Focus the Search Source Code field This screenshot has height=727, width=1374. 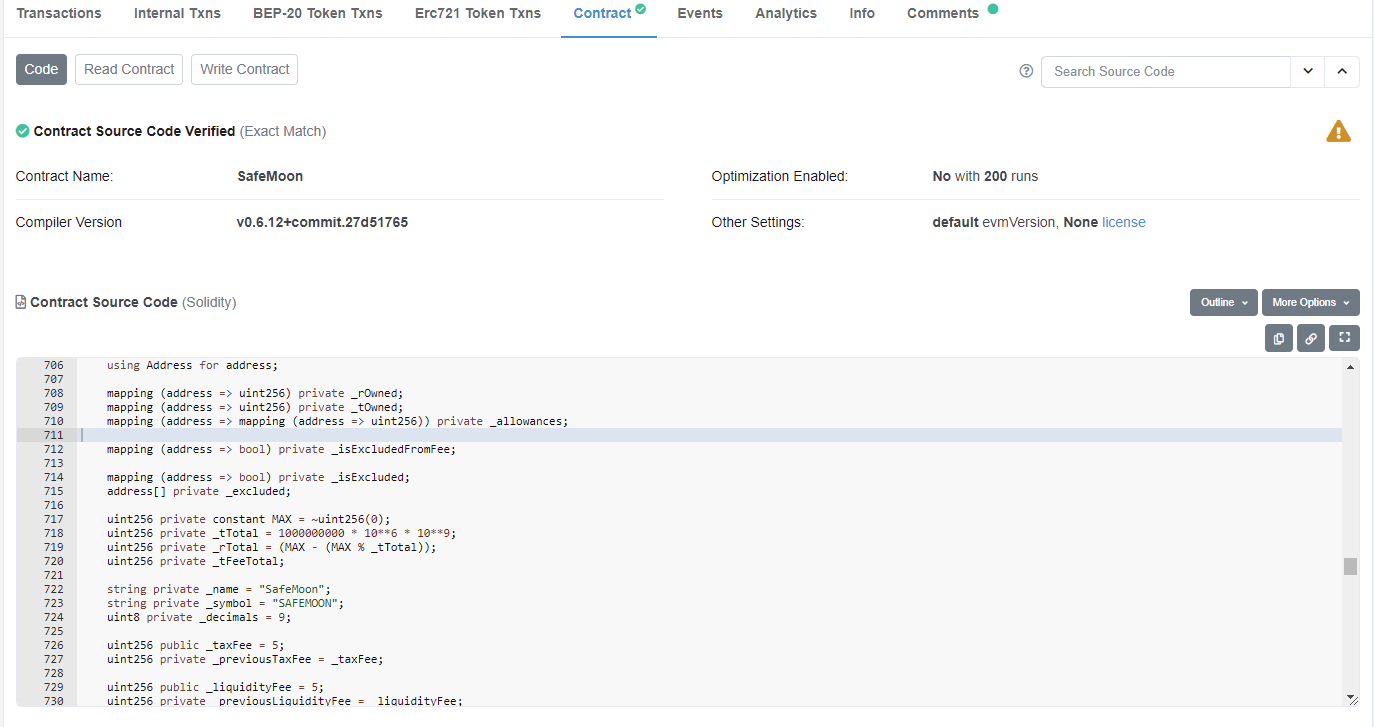(x=1166, y=71)
